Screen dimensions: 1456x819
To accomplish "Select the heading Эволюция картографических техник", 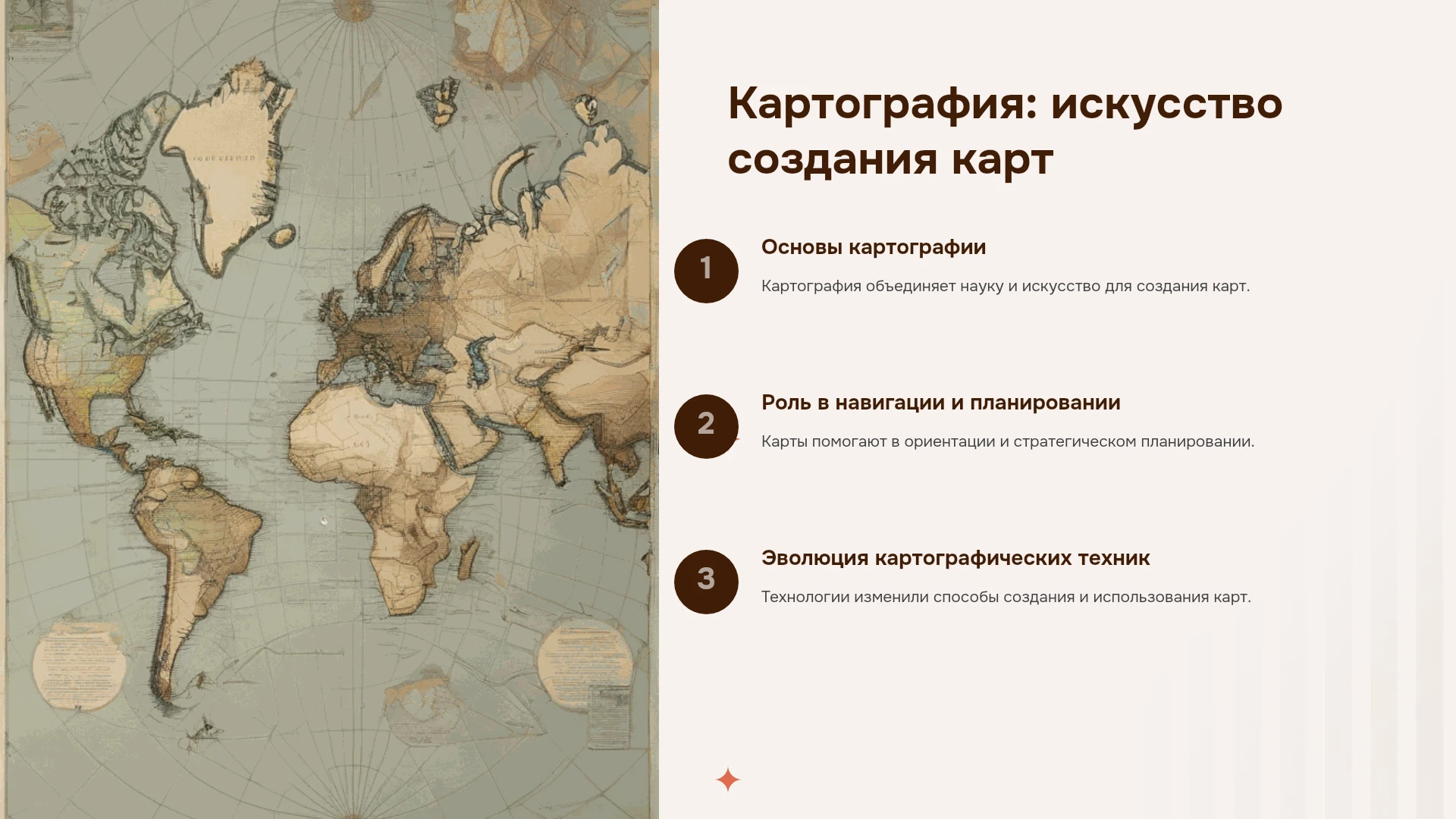I will pos(955,558).
